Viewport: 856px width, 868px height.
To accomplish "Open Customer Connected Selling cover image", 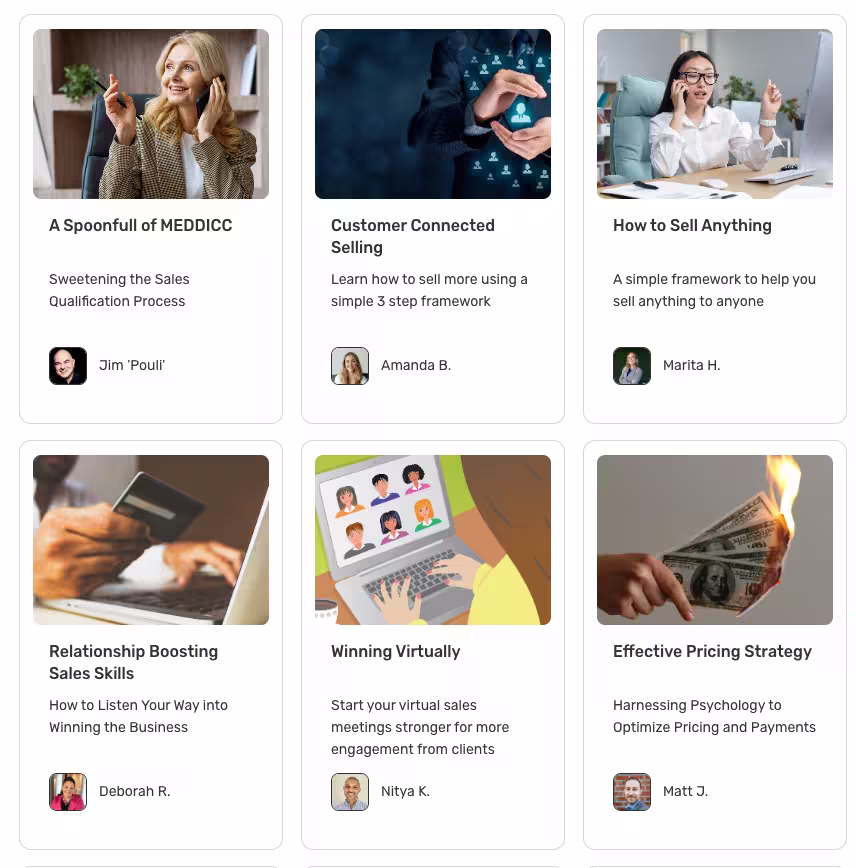I will tap(433, 114).
